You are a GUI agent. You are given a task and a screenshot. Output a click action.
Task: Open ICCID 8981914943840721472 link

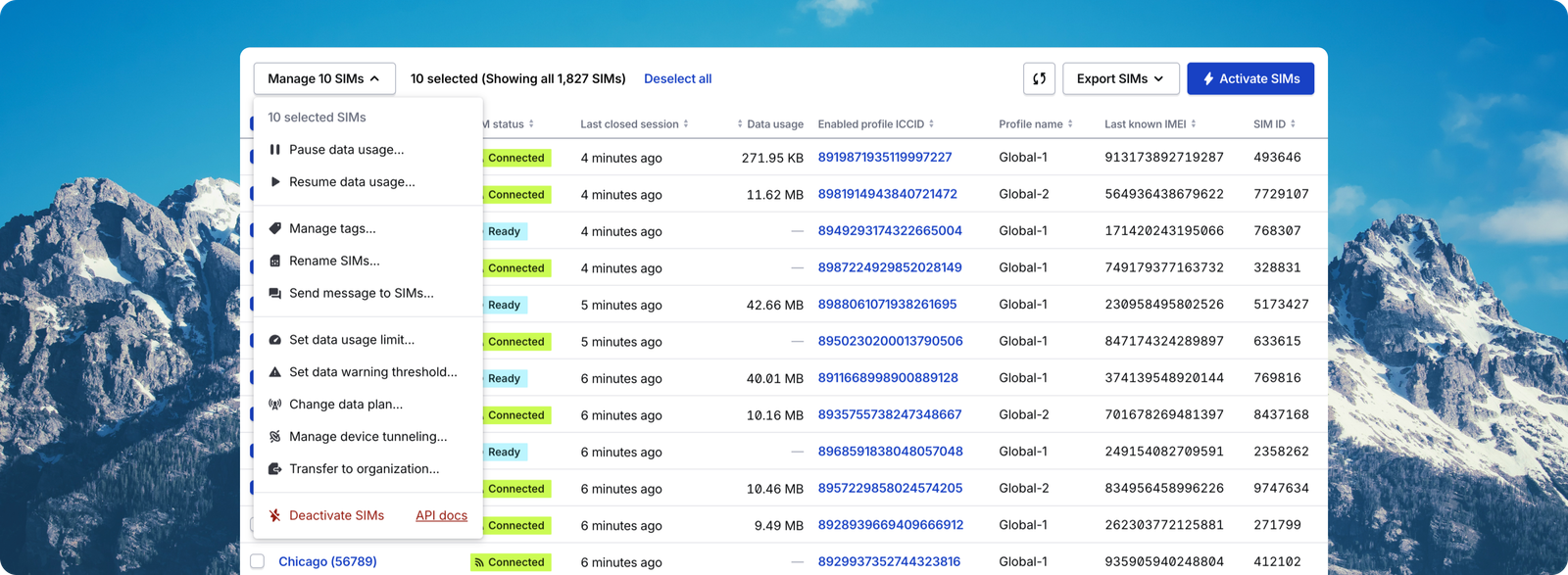click(888, 194)
